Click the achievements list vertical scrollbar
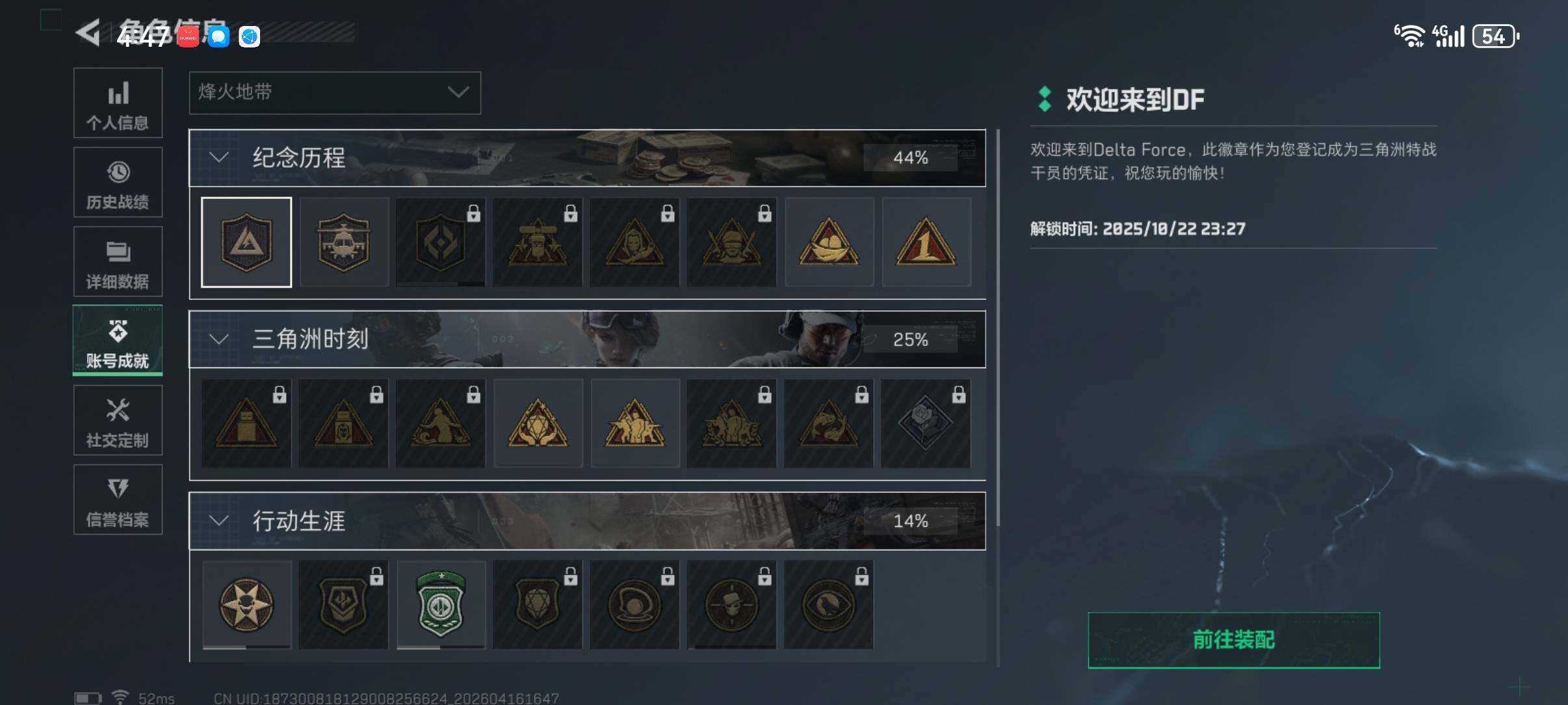The image size is (1568, 705). 998,328
